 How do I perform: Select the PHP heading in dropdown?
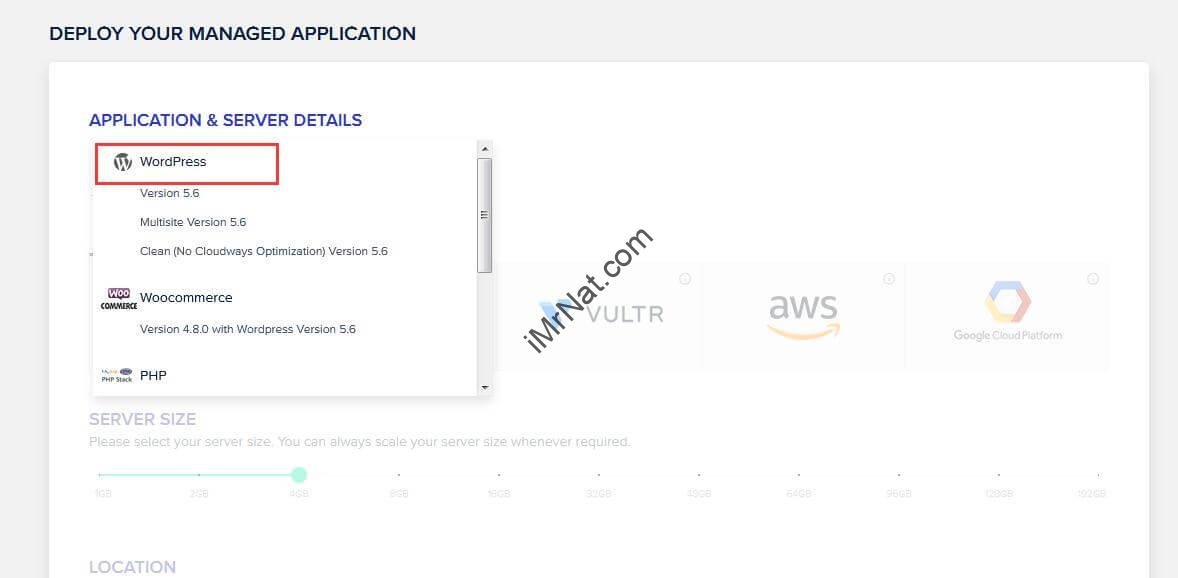pyautogui.click(x=153, y=375)
